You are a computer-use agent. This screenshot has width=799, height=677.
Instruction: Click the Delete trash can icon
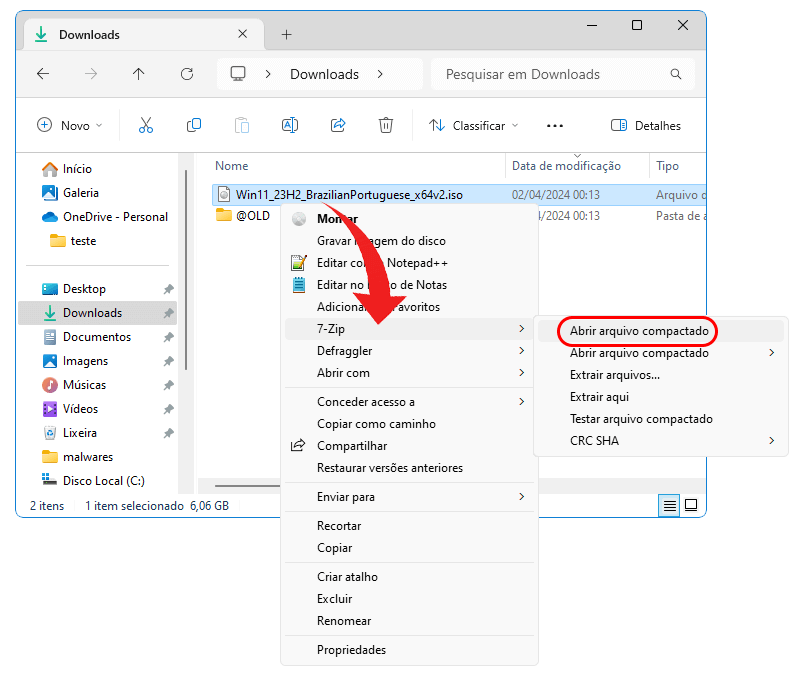(386, 125)
